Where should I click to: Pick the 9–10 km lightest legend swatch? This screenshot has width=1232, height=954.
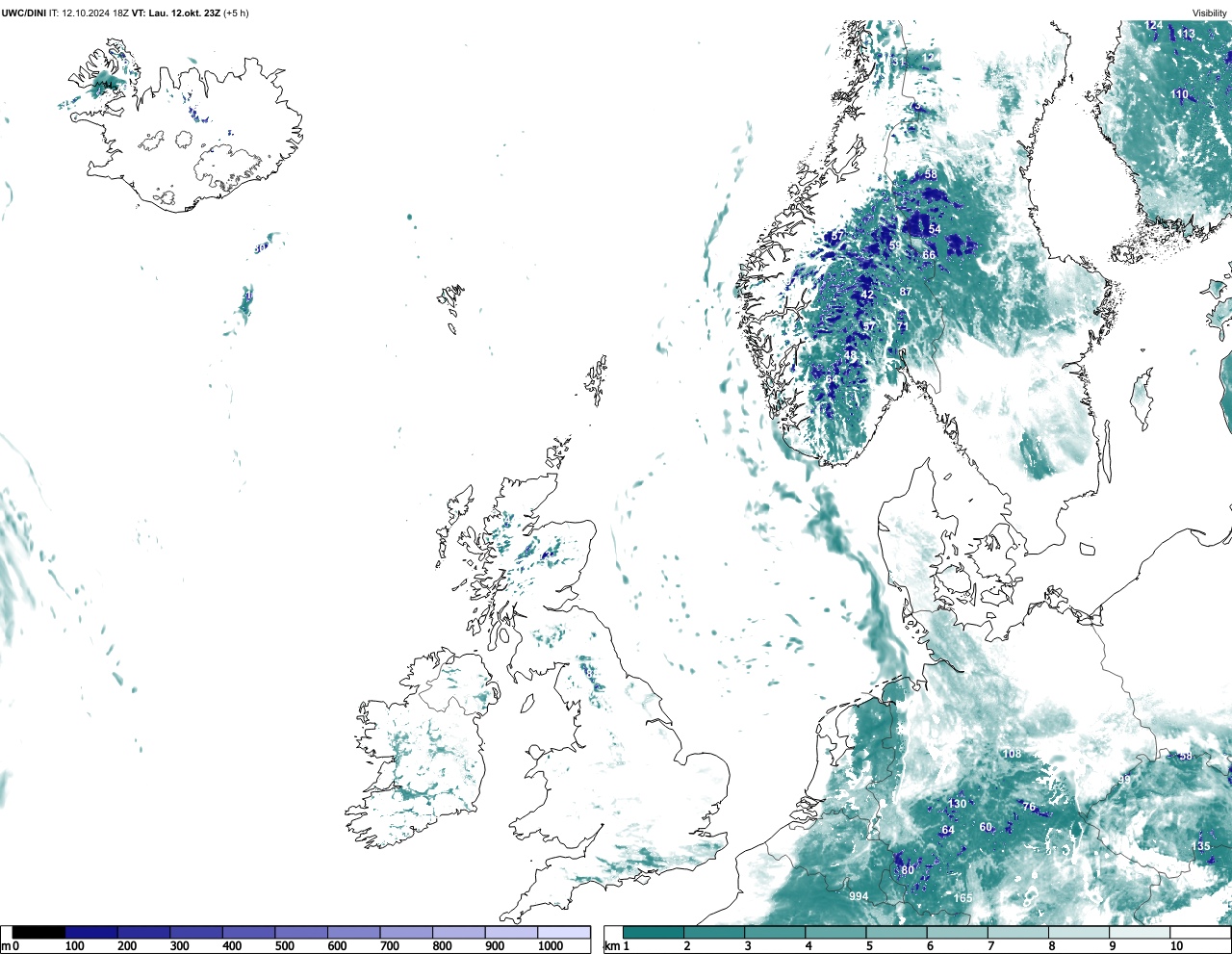(1141, 933)
